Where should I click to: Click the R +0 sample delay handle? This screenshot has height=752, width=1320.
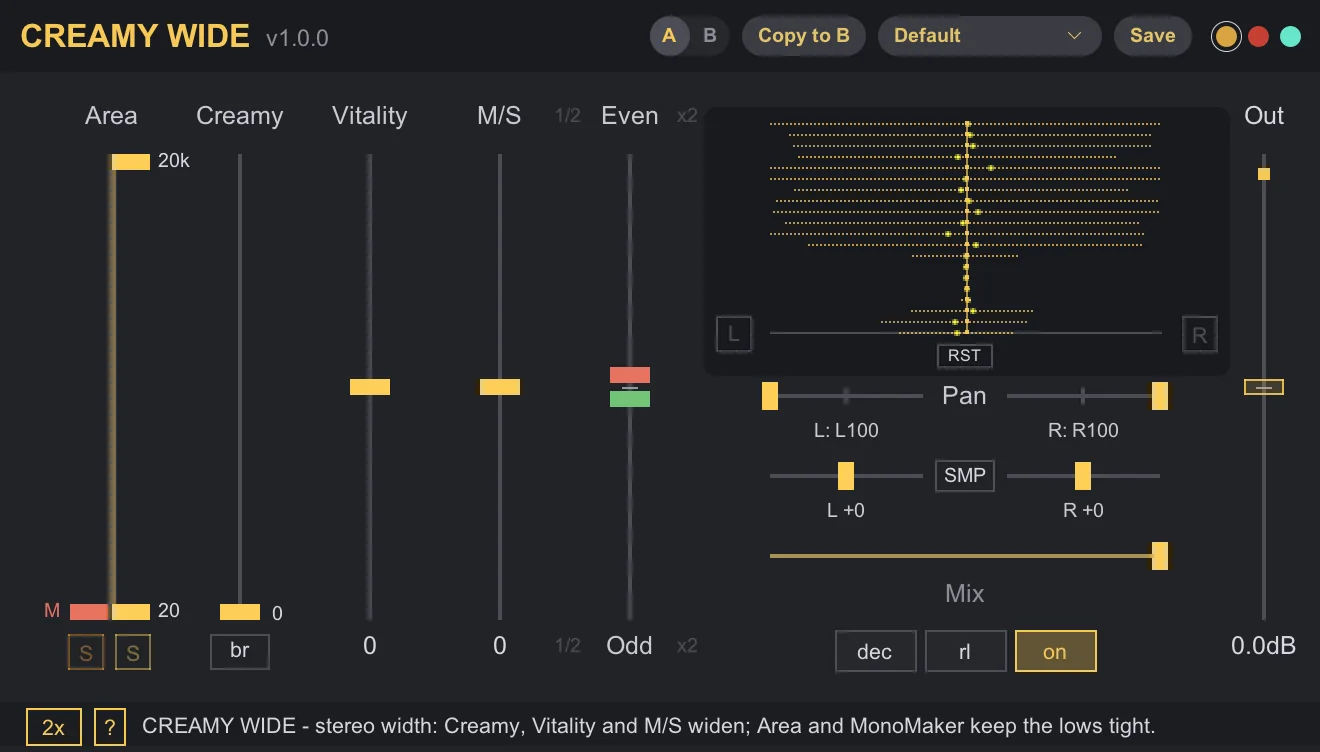coord(1082,476)
